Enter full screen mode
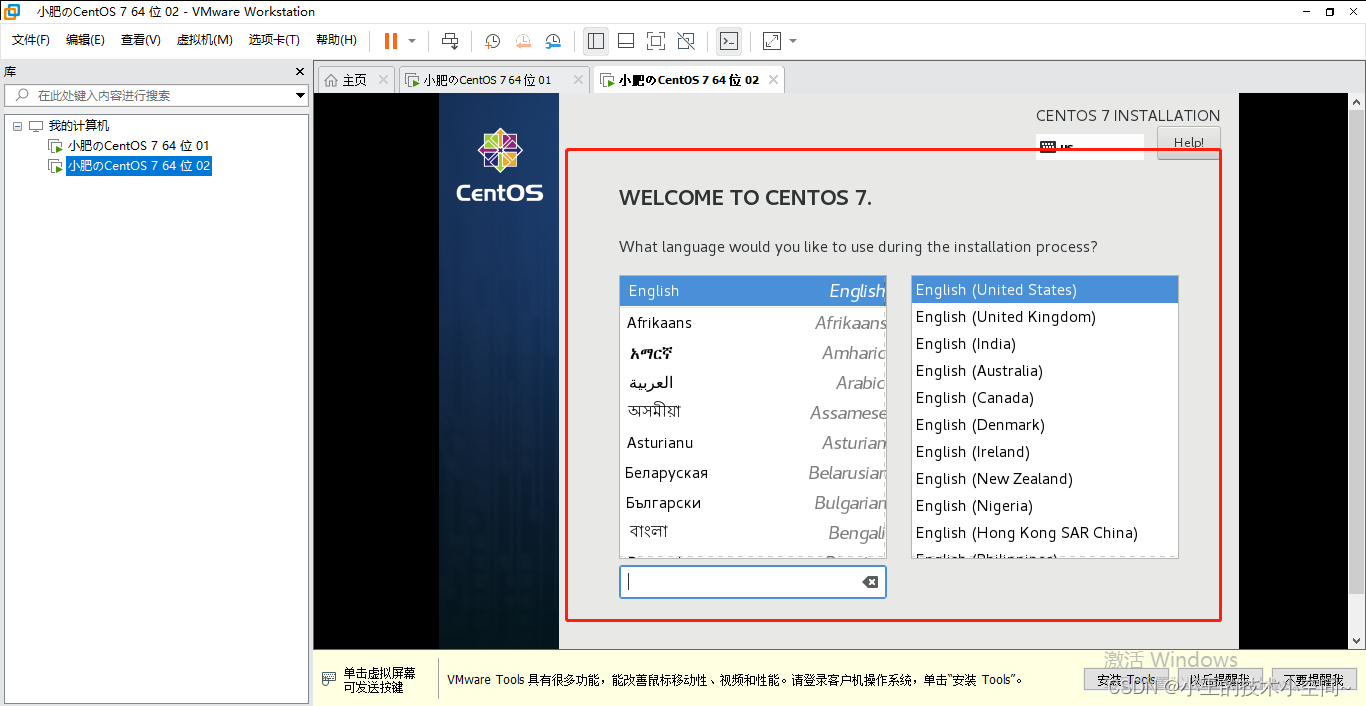 pos(656,41)
